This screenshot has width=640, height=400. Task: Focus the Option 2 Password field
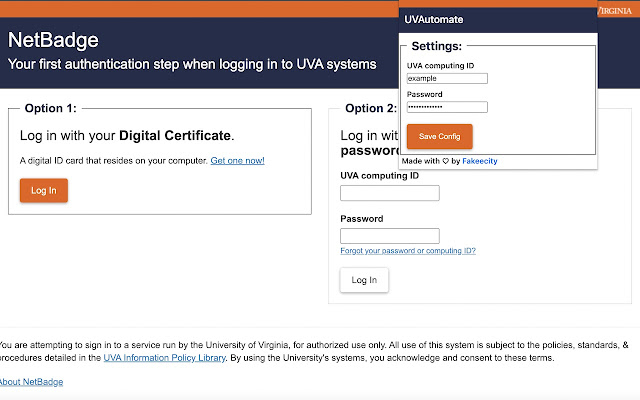pos(390,236)
